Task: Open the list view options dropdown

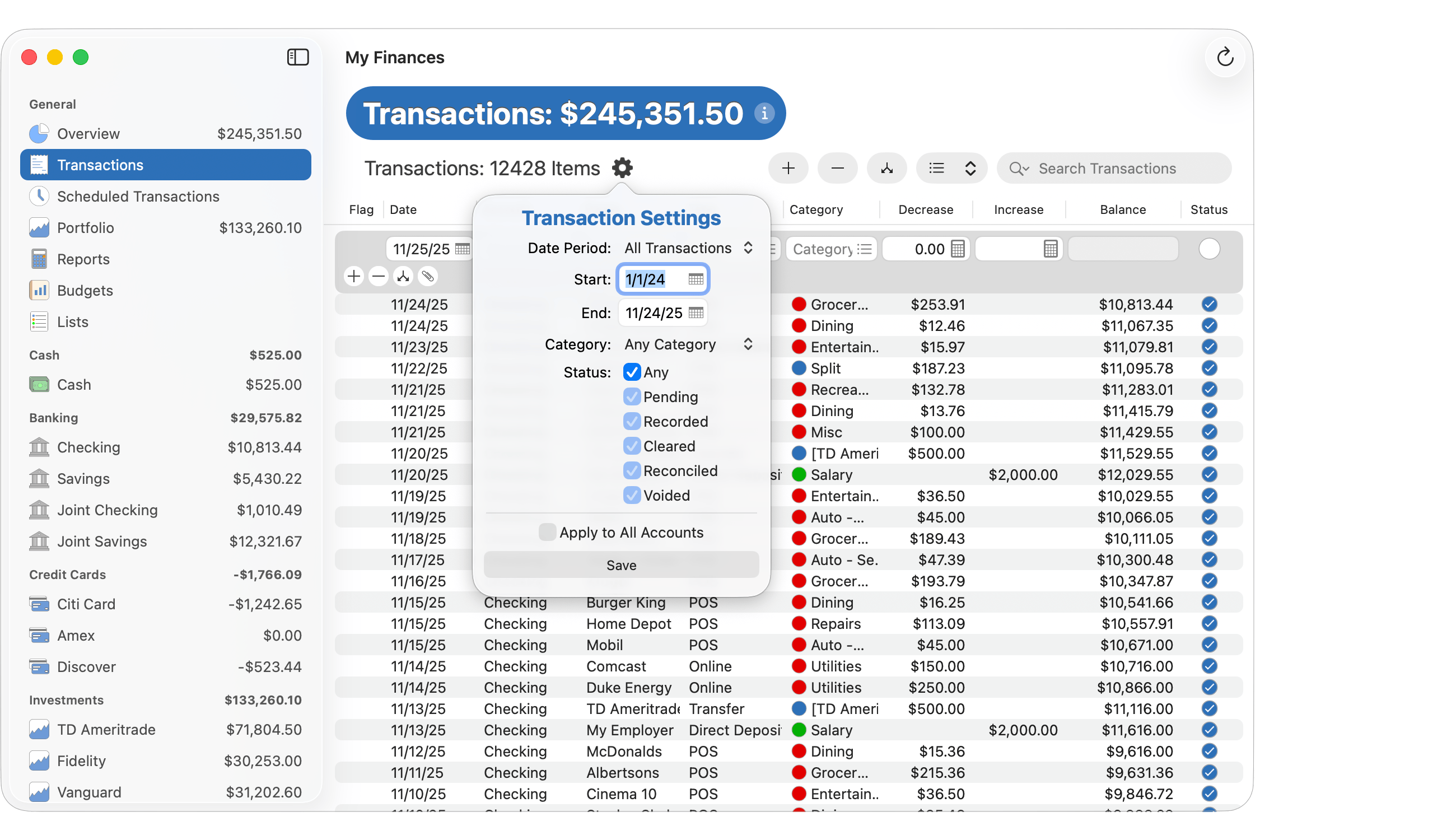Action: 952,168
